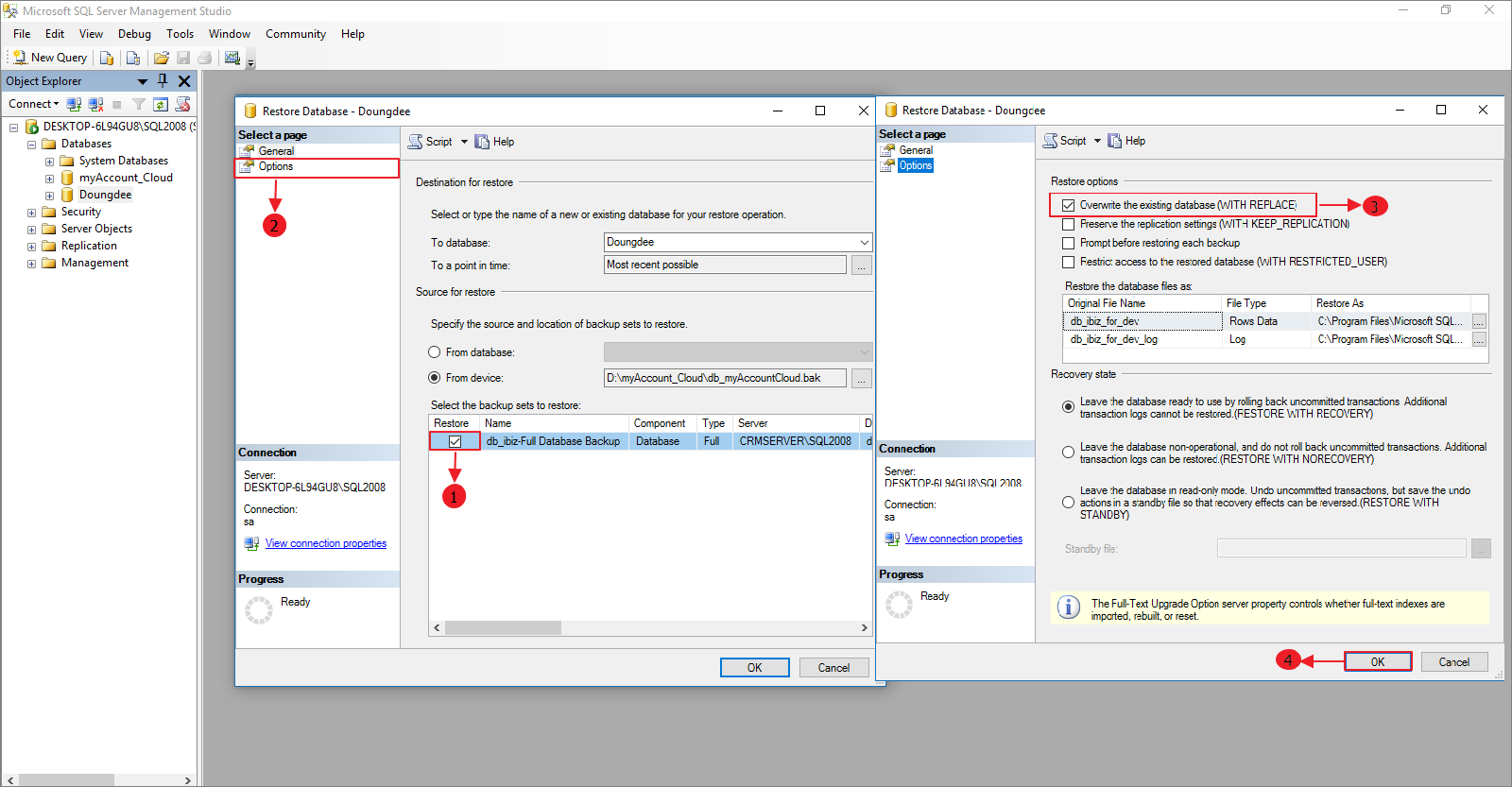Choose the RESTORE WITH STANDBY radio option

click(1068, 503)
